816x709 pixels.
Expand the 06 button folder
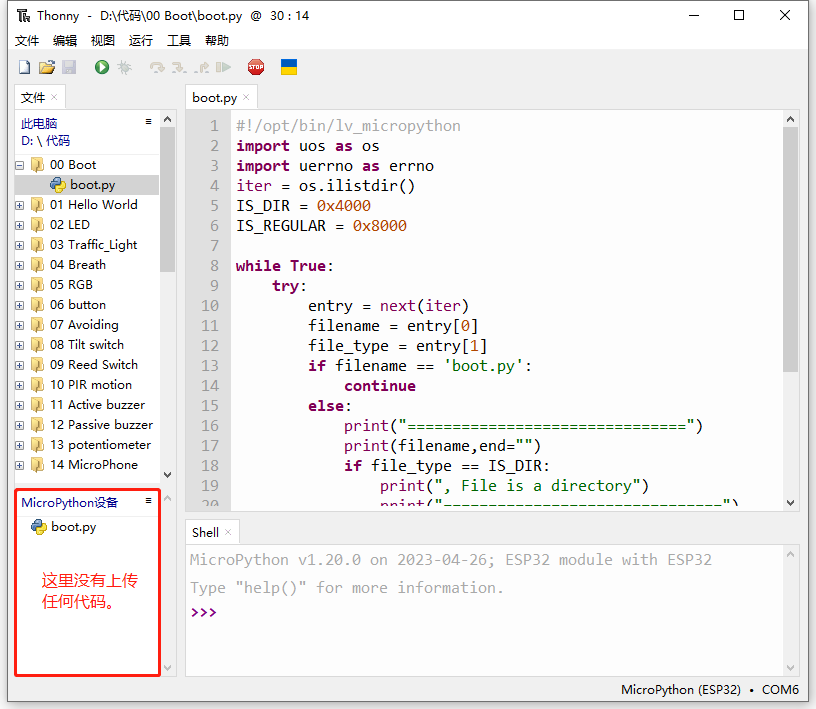tap(20, 305)
